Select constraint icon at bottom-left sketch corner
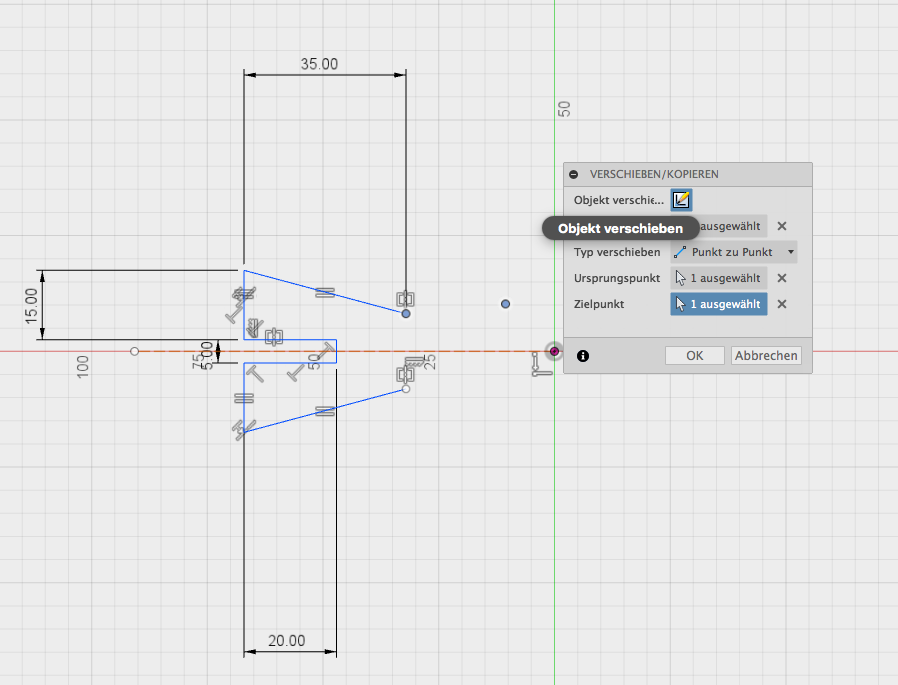The image size is (898, 685). point(244,428)
